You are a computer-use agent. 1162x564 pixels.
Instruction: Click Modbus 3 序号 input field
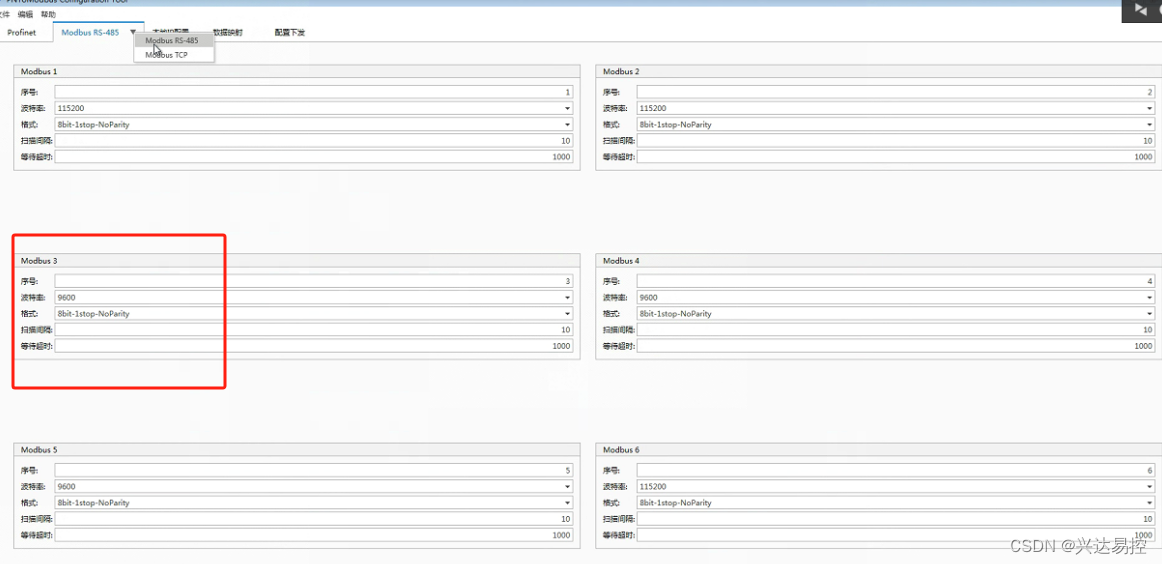(313, 281)
